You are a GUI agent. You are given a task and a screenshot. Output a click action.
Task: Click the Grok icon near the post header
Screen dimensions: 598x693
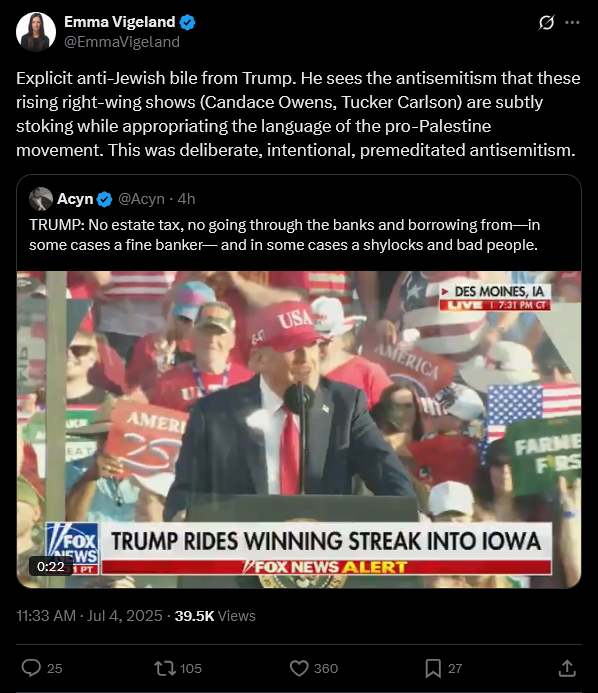(546, 22)
